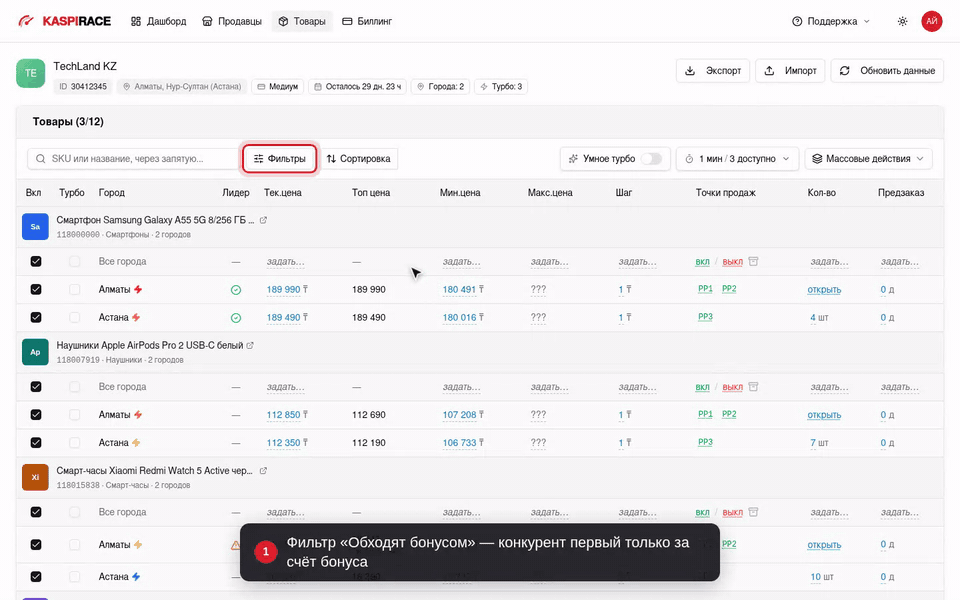Image resolution: width=960 pixels, height=600 pixels.
Task: Enable the Умное турбо switch
Action: point(651,159)
